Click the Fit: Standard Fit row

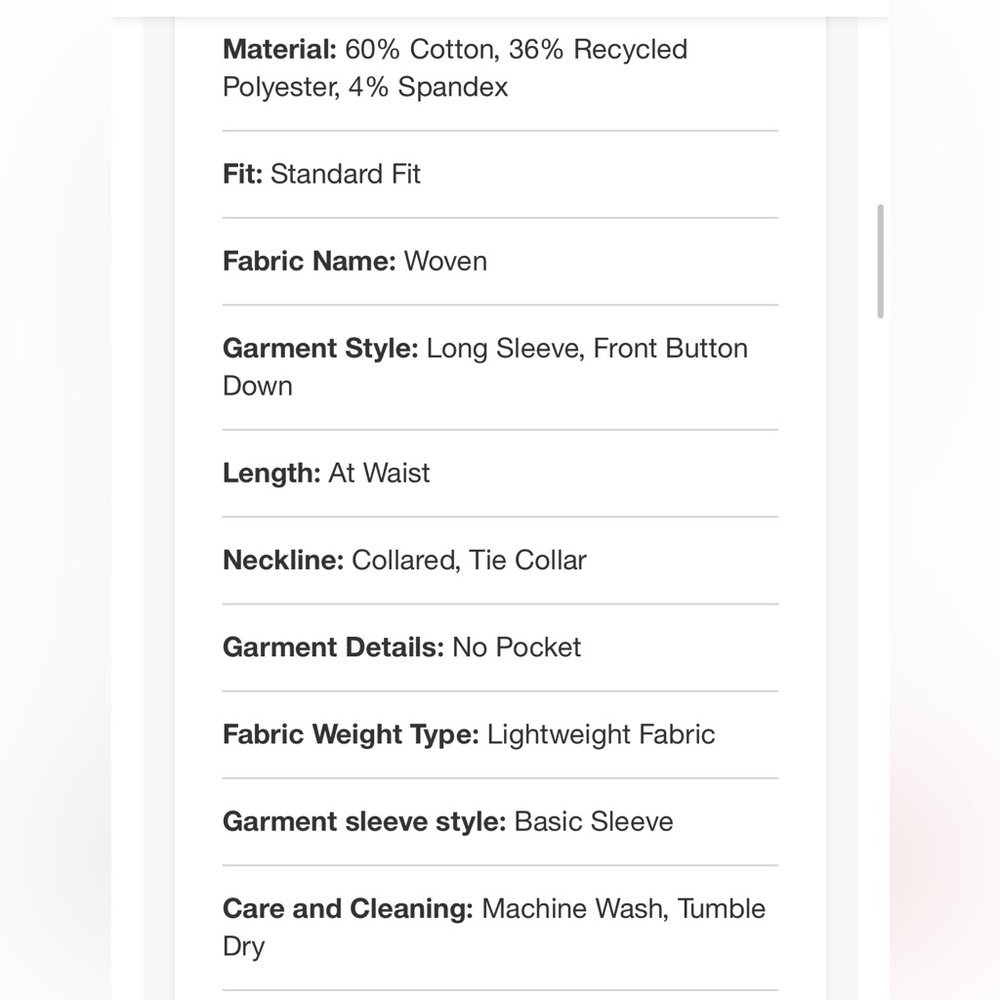[500, 174]
